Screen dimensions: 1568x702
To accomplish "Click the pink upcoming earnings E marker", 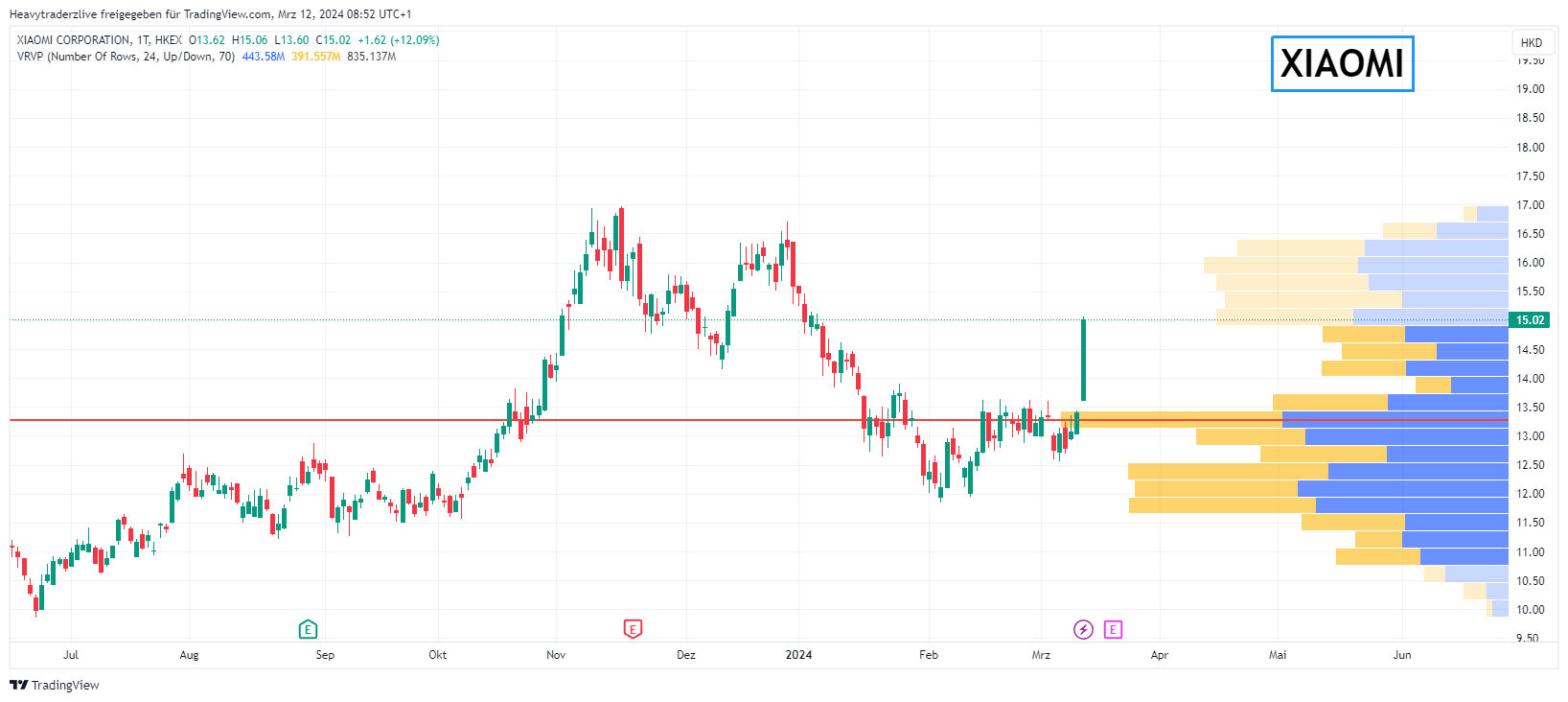I will click(1113, 629).
